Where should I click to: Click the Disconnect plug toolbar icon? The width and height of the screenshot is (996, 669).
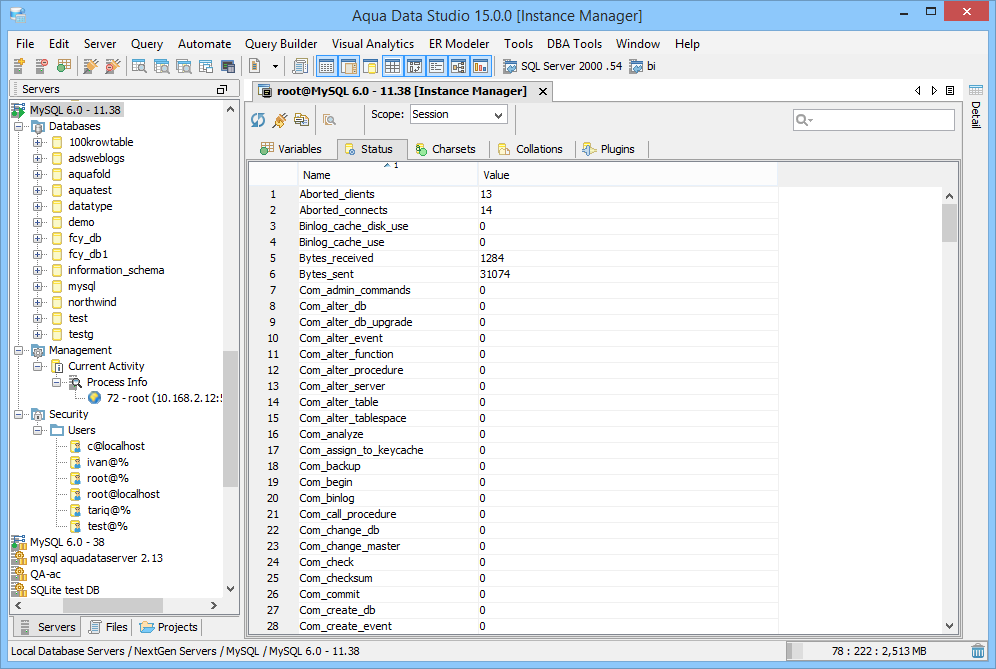point(112,65)
